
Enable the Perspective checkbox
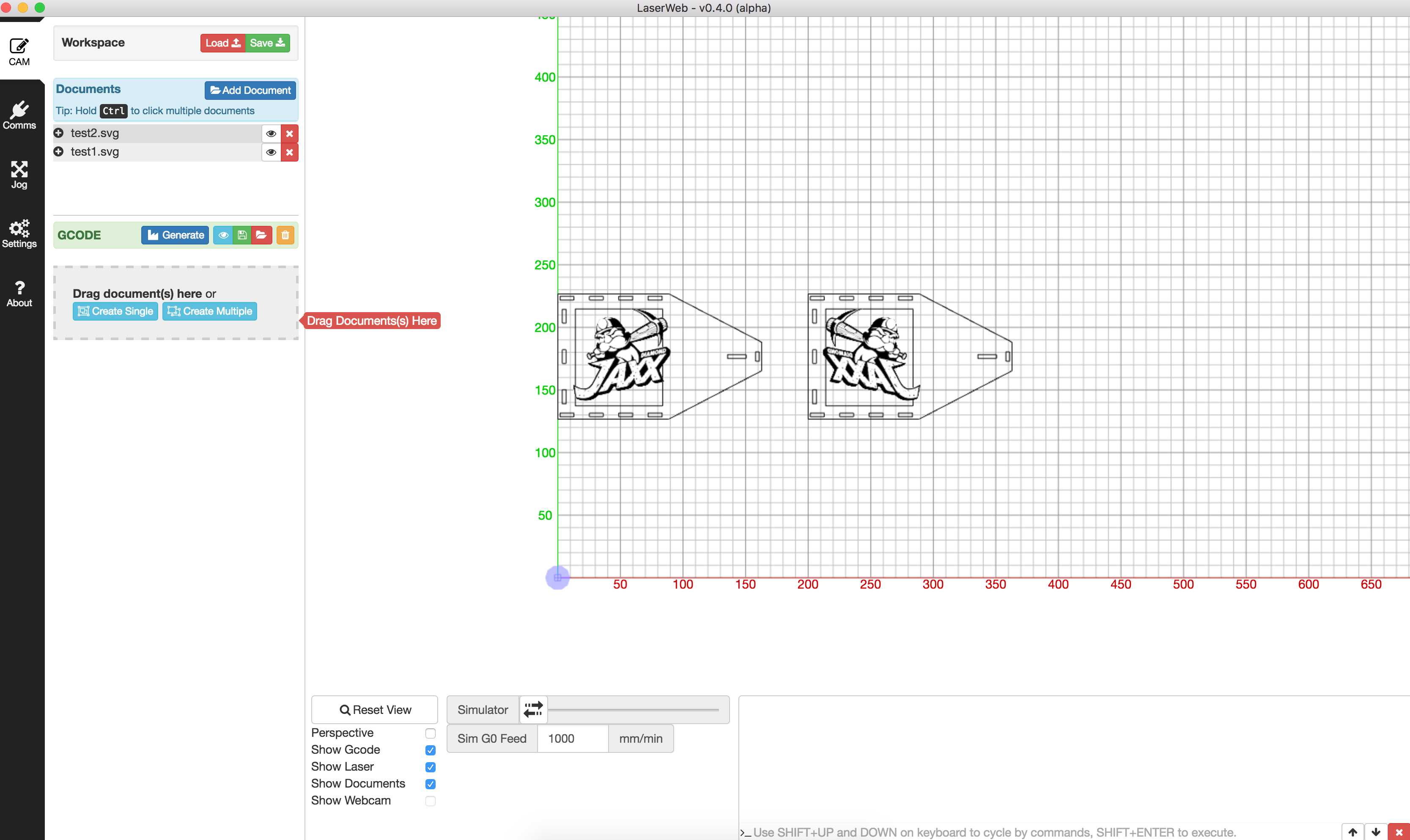click(430, 733)
